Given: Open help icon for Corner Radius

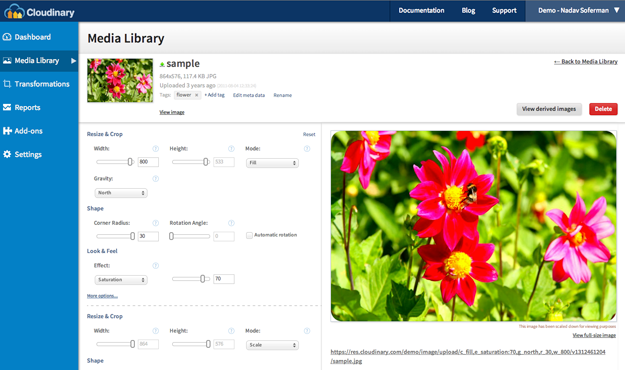Looking at the screenshot, I should click(x=155, y=223).
